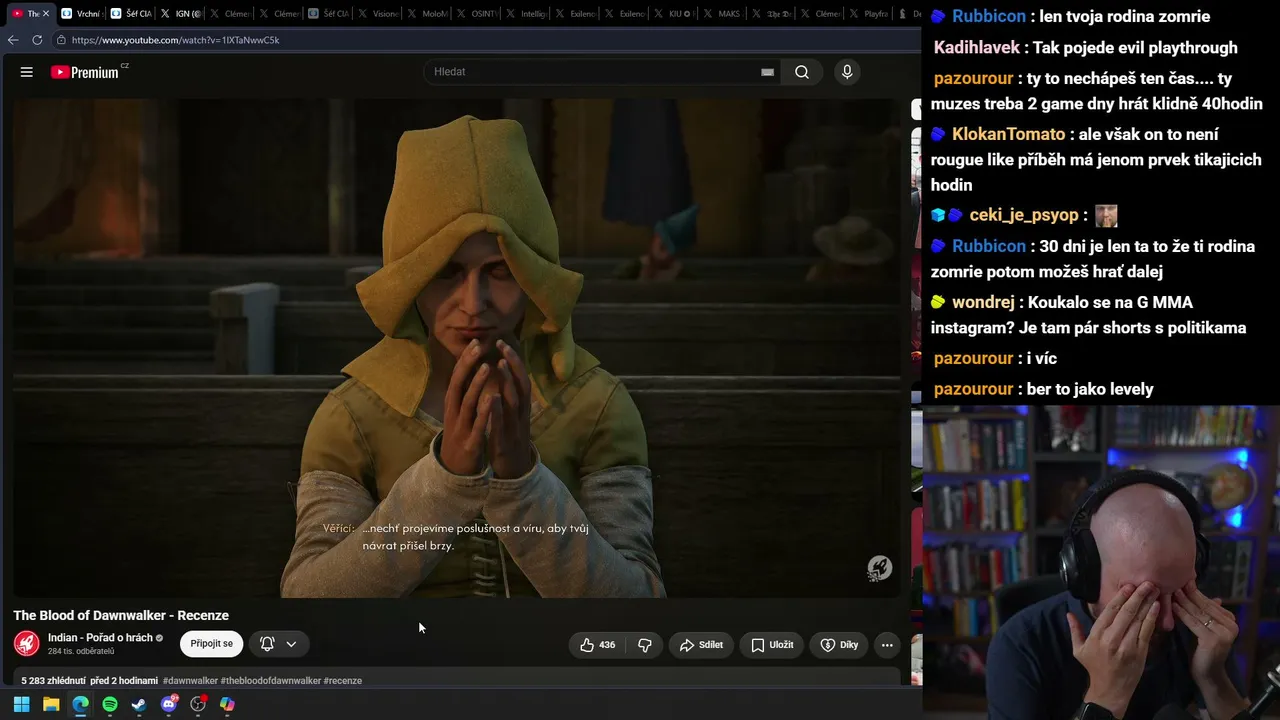The width and height of the screenshot is (1280, 720).
Task: Click the webcam feed of the streamer
Action: (1101, 563)
